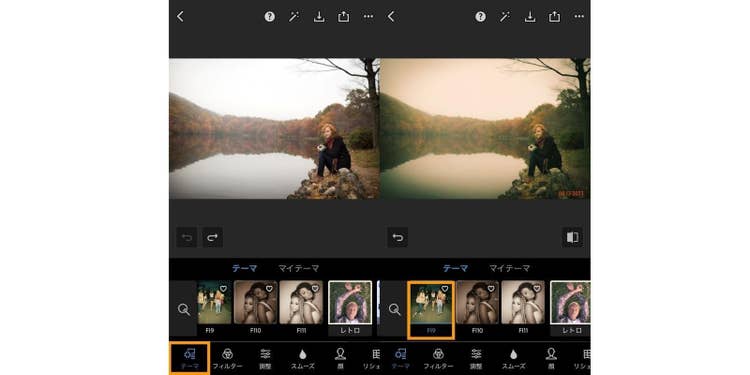Switch to テーマ top tab in left screen
The image size is (750, 375).
(244, 268)
